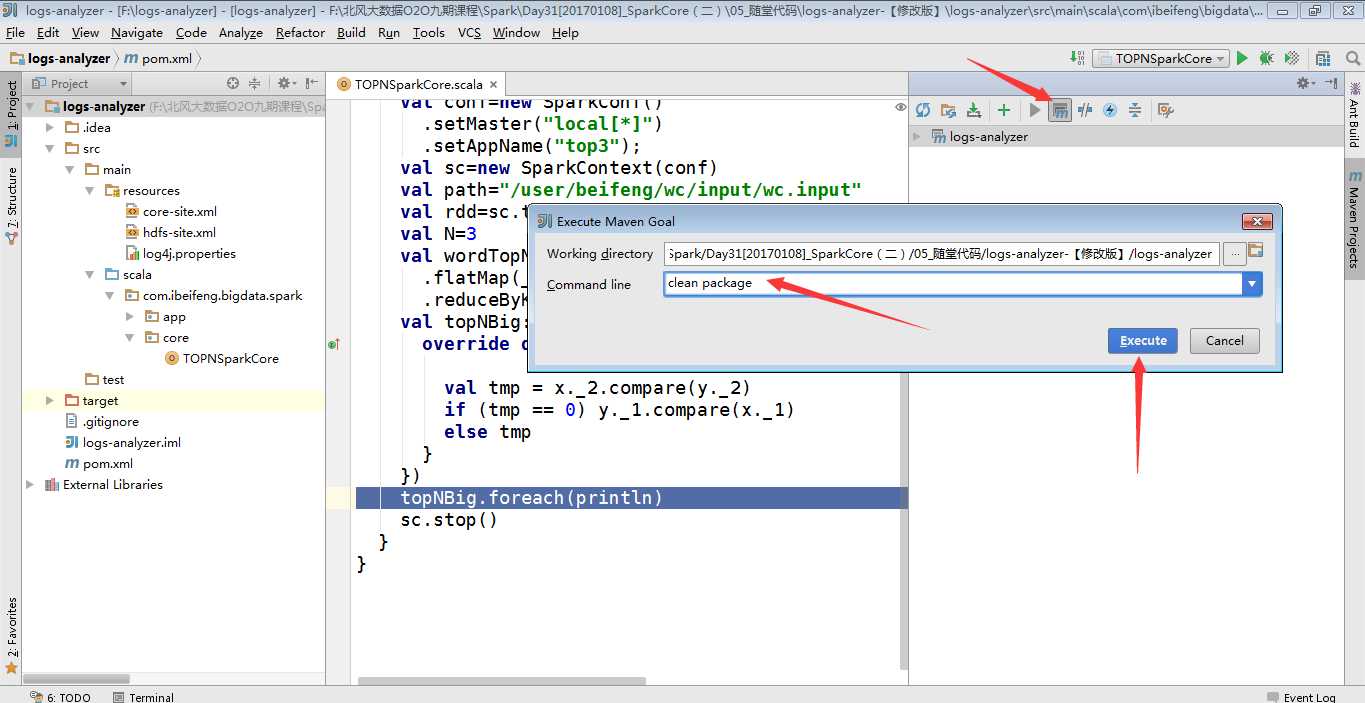
Task: Click Execute Maven Goal toolbar icon
Action: [x=1060, y=110]
